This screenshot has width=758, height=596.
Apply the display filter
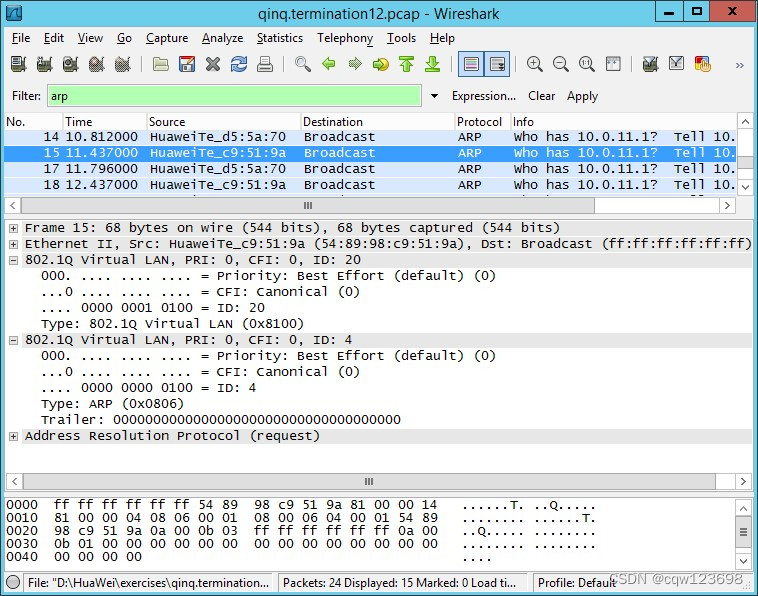pyautogui.click(x=582, y=96)
